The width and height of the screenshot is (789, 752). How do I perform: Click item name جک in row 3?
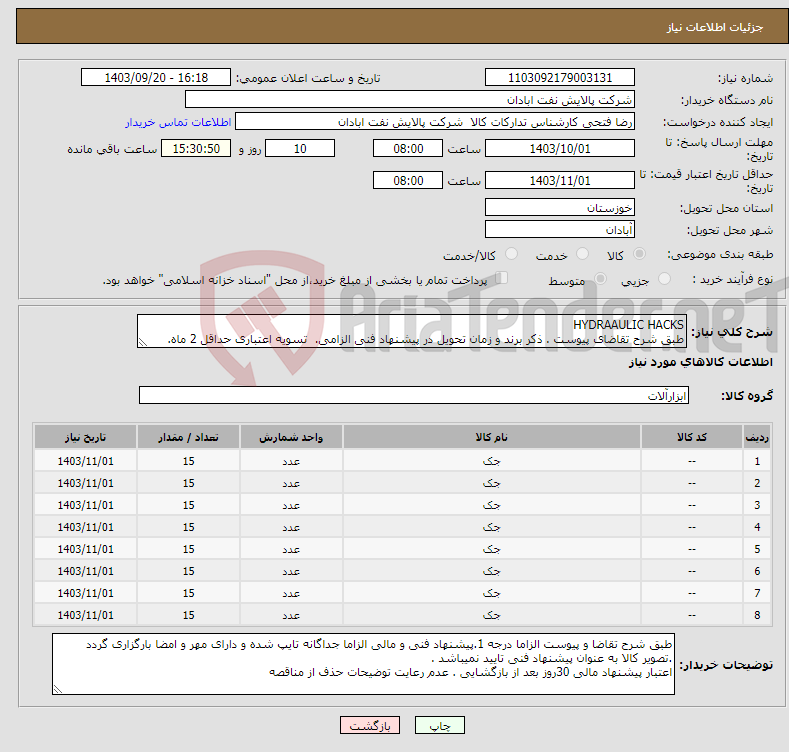click(492, 505)
